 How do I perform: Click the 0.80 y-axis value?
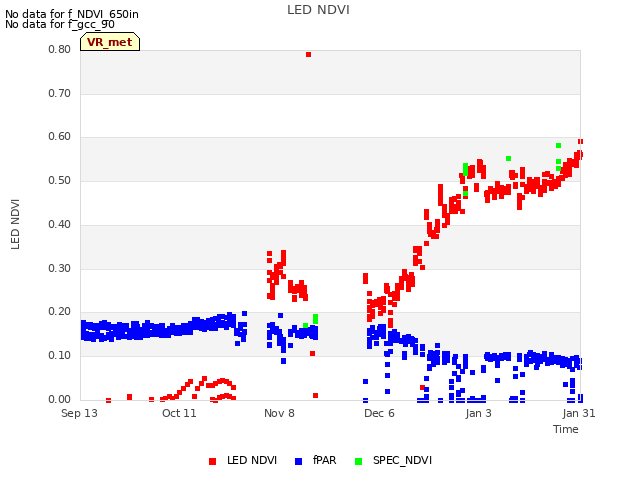60,49
